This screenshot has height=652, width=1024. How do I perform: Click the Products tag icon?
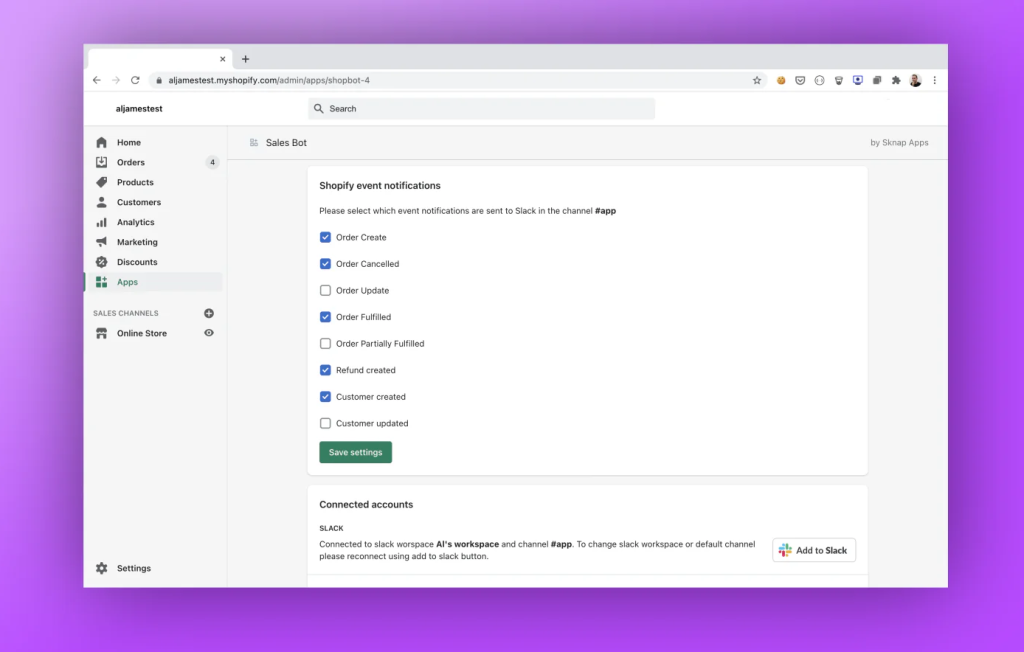(101, 182)
